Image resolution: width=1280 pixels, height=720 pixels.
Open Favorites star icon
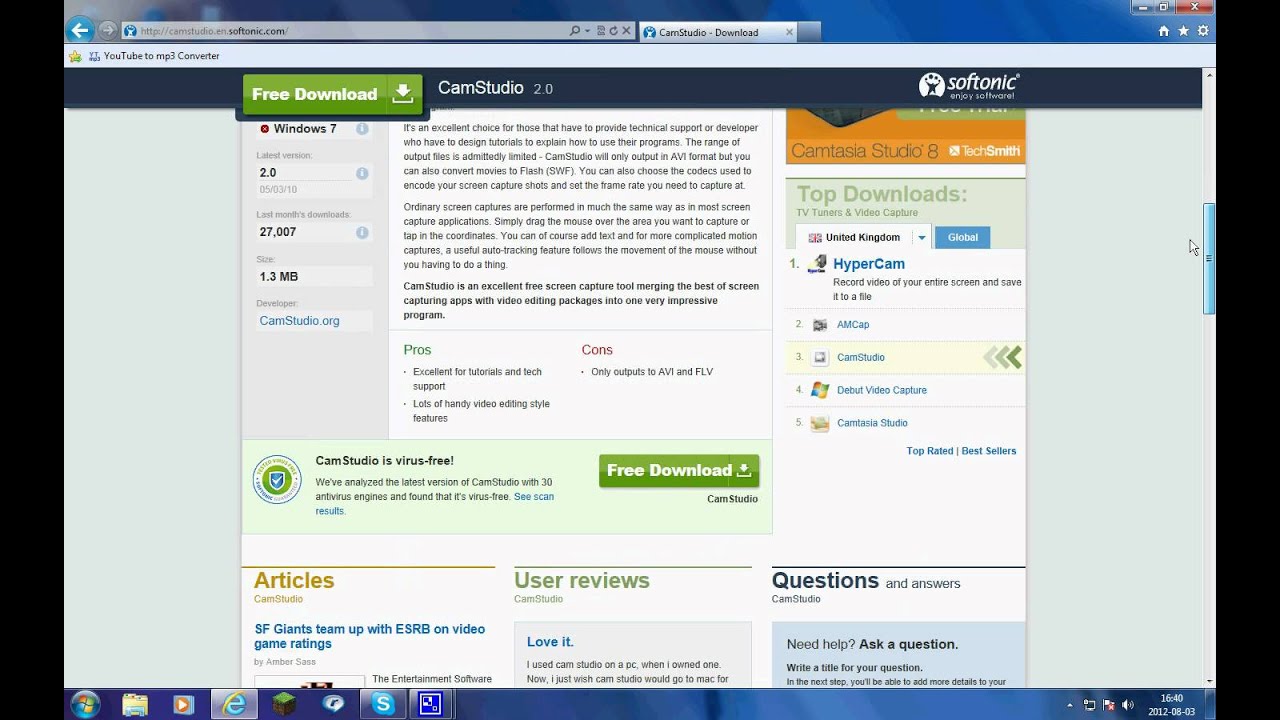pyautogui.click(x=1183, y=31)
